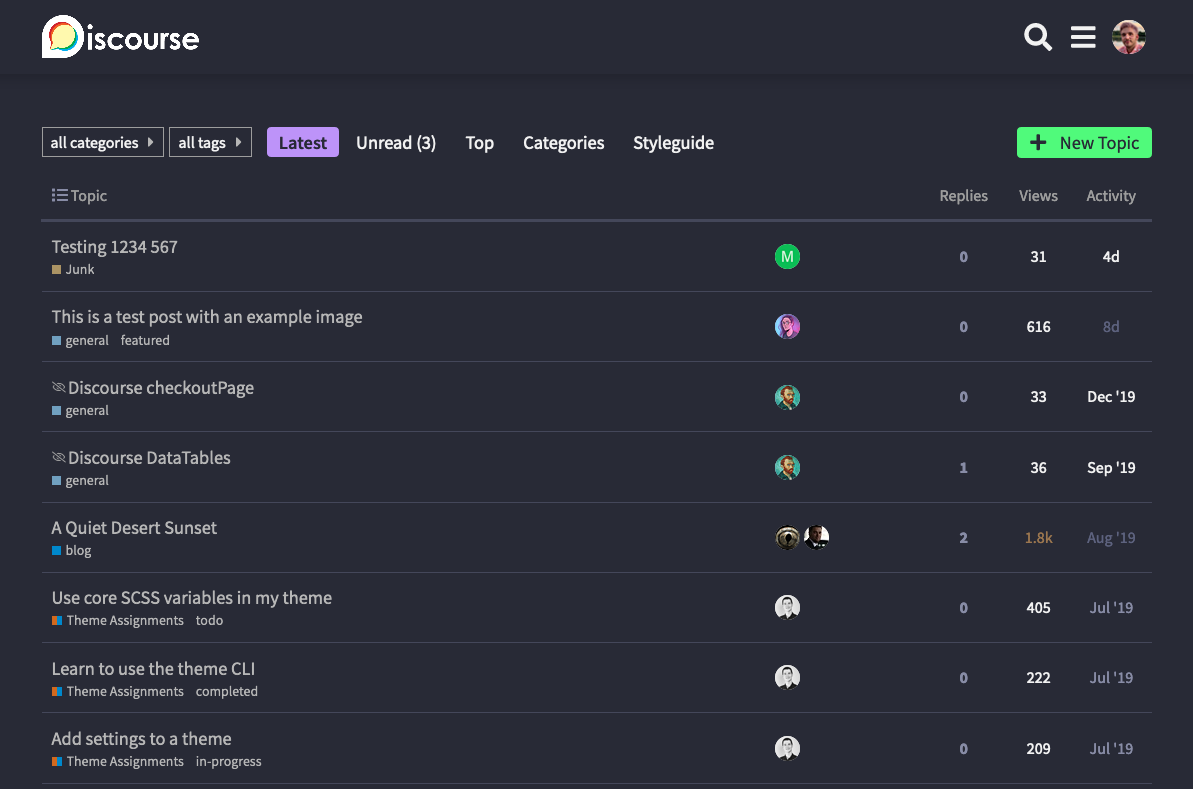Open the all categories dropdown
The height and width of the screenshot is (789, 1193).
(x=102, y=141)
